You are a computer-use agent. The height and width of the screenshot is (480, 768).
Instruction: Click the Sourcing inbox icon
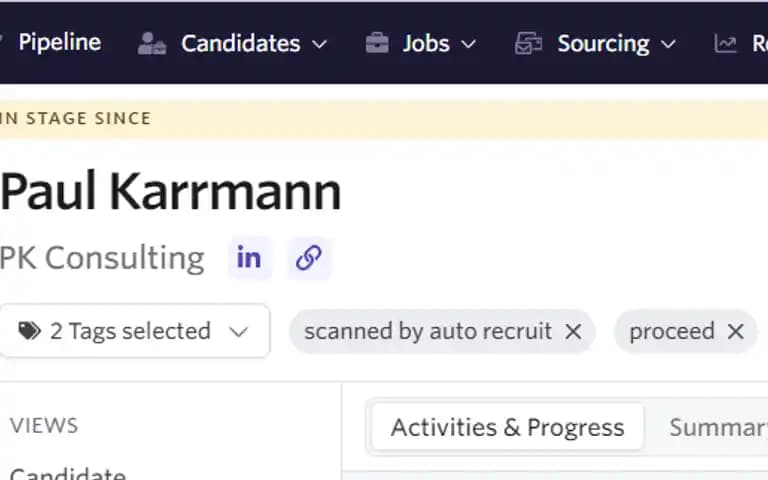528,43
